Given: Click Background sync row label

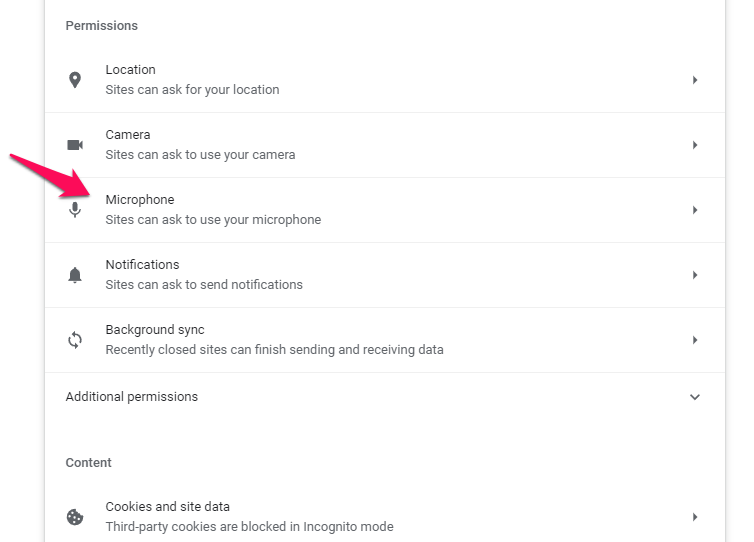Looking at the screenshot, I should pyautogui.click(x=155, y=330).
